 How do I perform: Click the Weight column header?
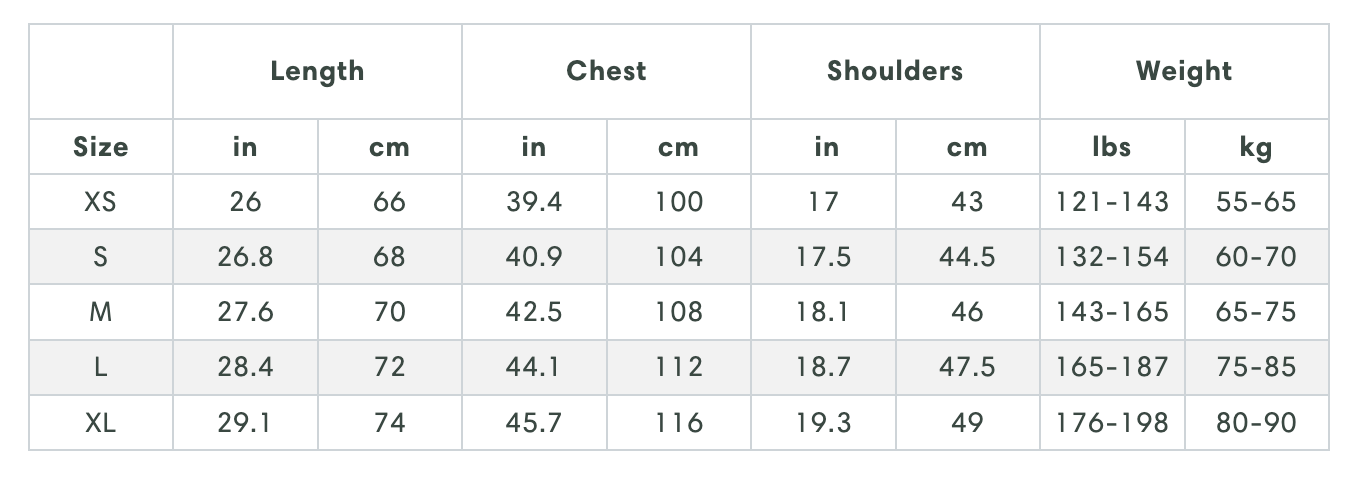1184,72
